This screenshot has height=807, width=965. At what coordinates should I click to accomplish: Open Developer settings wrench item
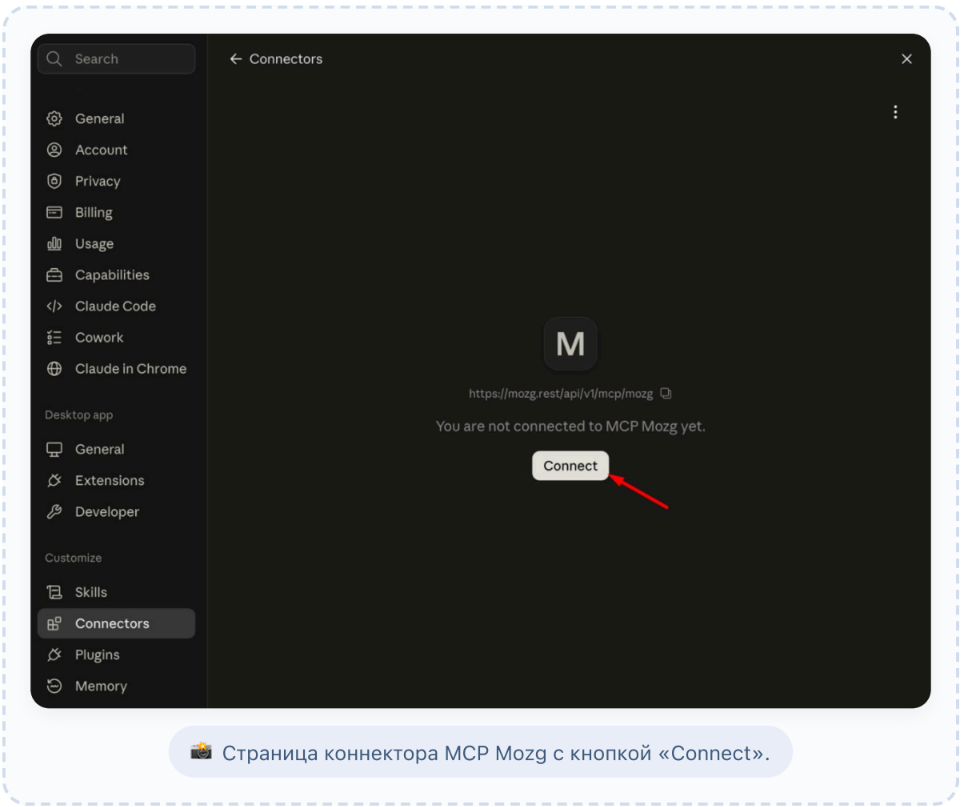pyautogui.click(x=116, y=512)
